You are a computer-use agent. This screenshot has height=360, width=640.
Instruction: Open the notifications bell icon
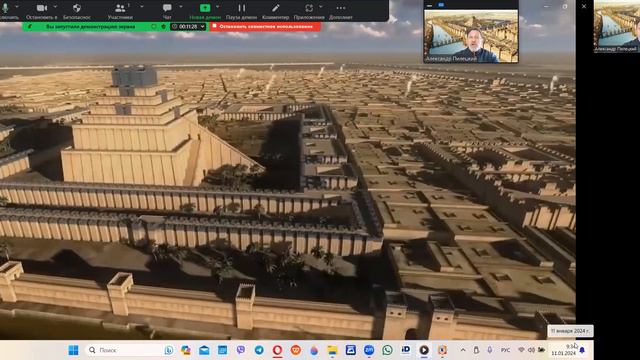(x=582, y=350)
